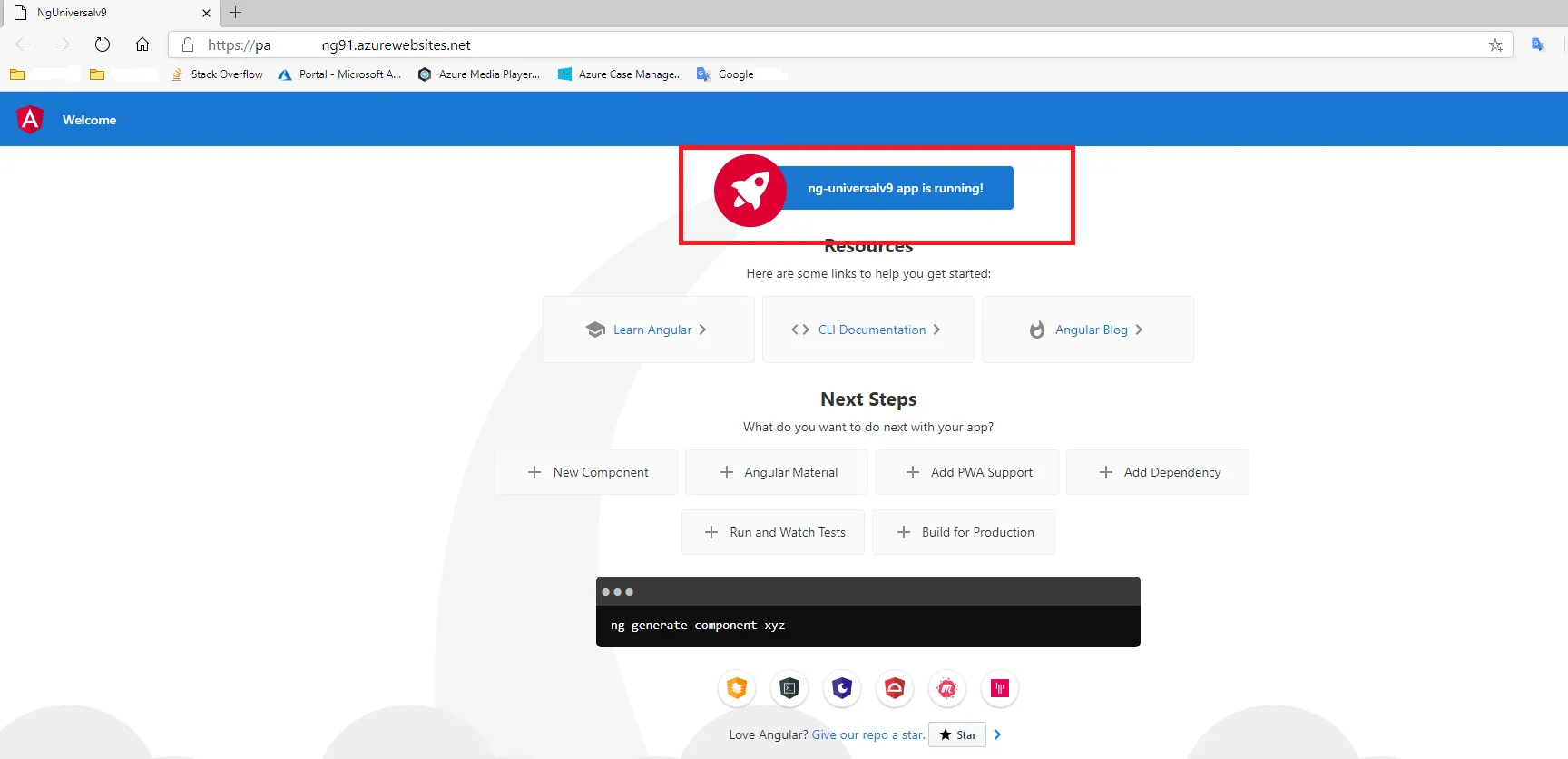Reload the page with the refresh icon

pyautogui.click(x=103, y=44)
